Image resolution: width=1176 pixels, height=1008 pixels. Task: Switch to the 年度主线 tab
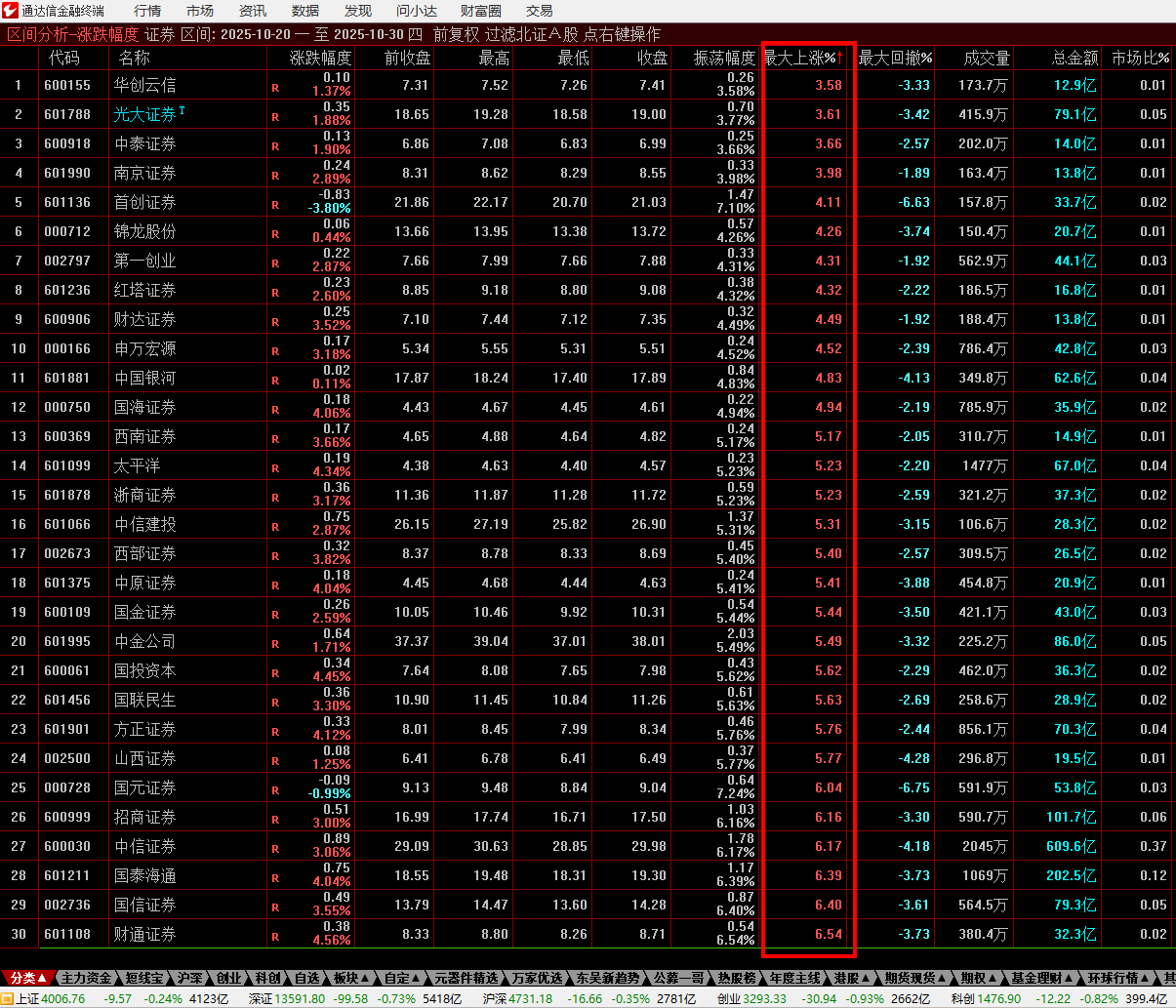794,978
